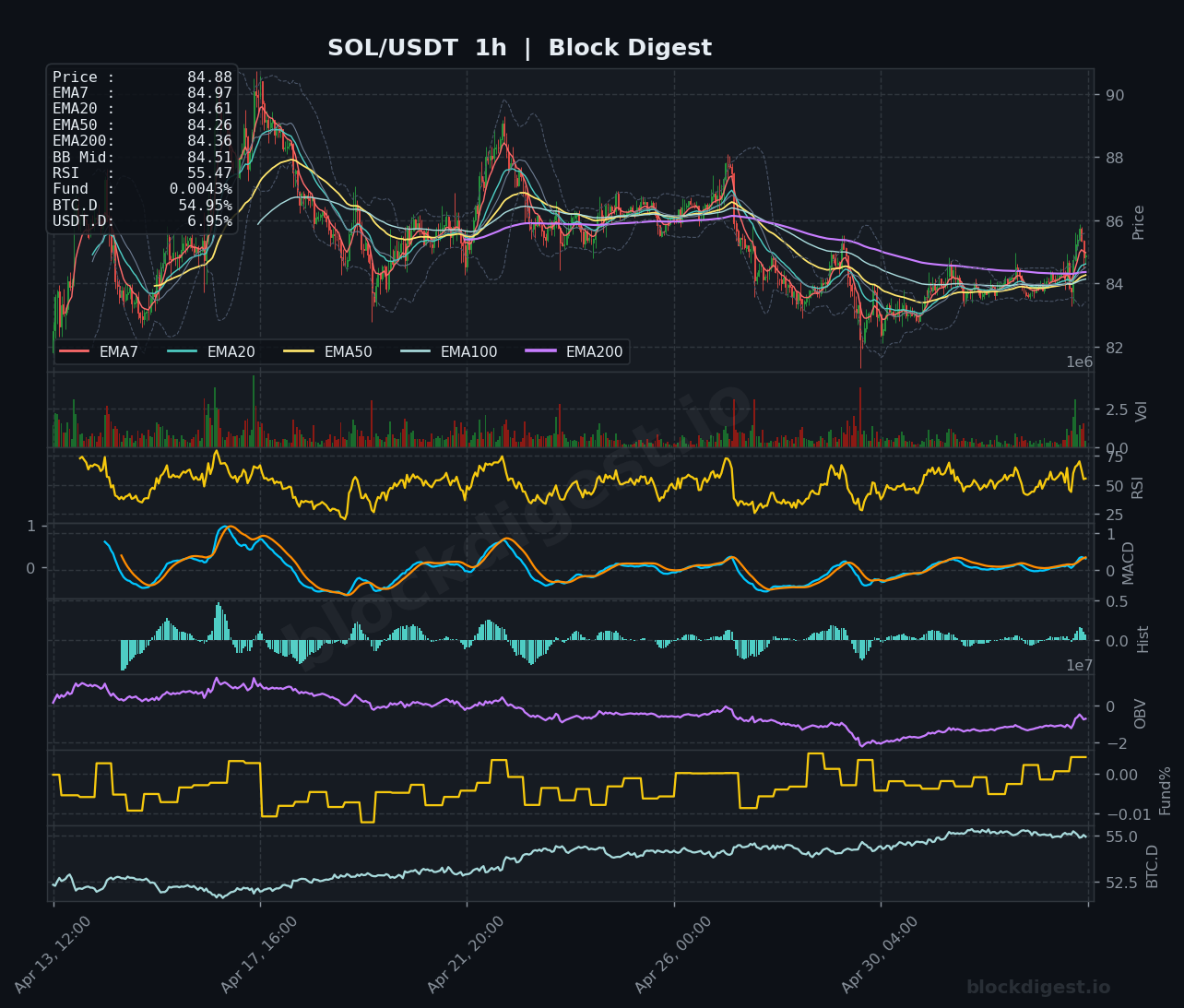Click the 82 tick on the price axis
Screen dimensions: 1184x1008
[1115, 348]
